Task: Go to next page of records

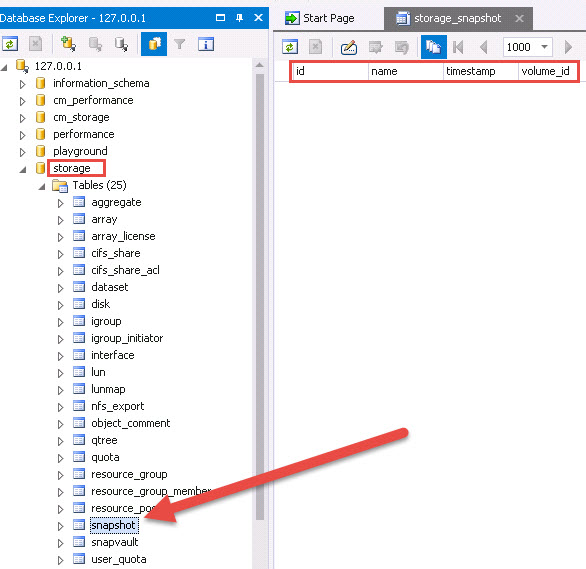Action: (x=568, y=47)
